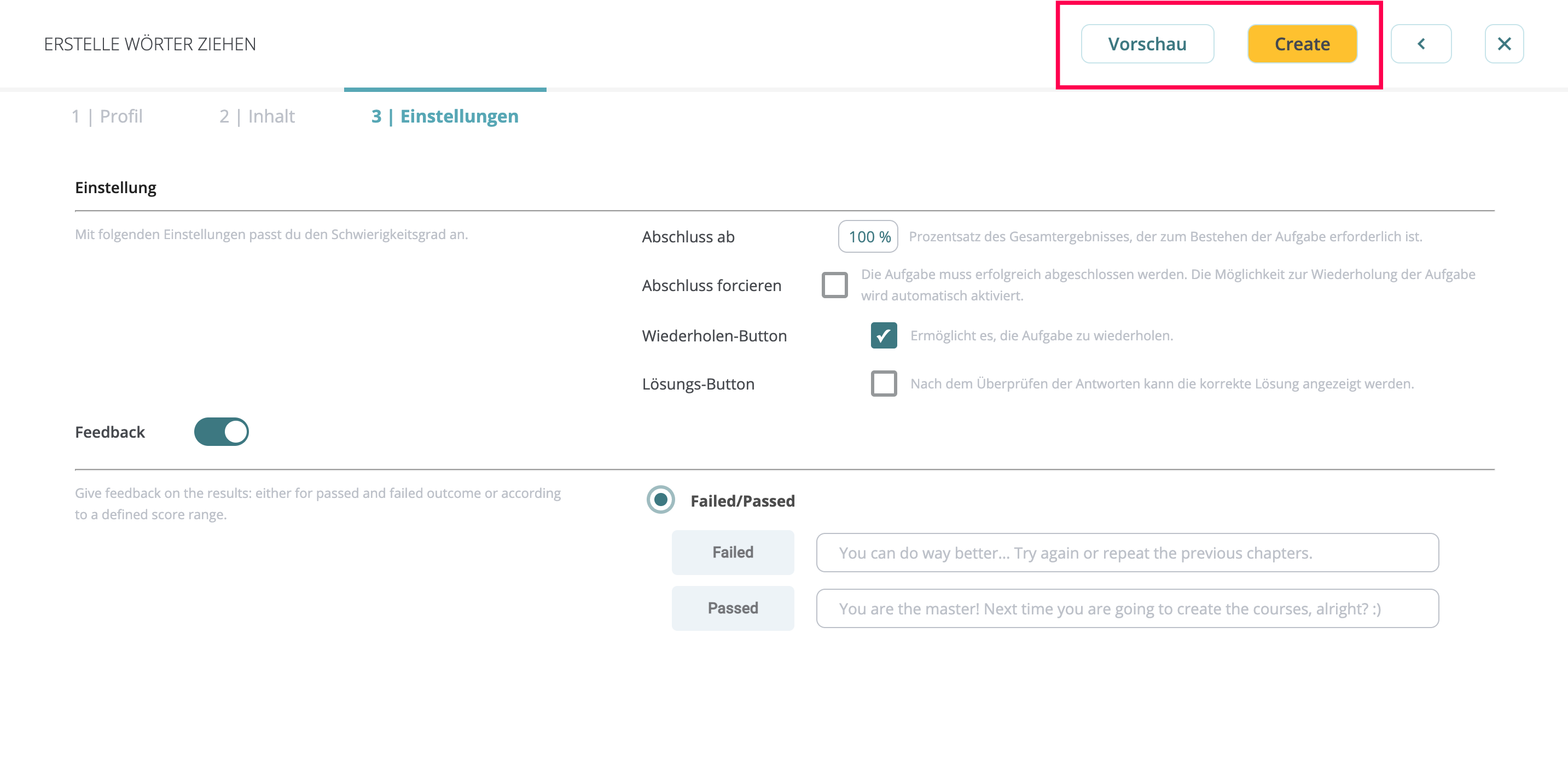Click the 'Mit folgenden Einstellungen' description text
Image resolution: width=1568 pixels, height=778 pixels.
[x=271, y=234]
